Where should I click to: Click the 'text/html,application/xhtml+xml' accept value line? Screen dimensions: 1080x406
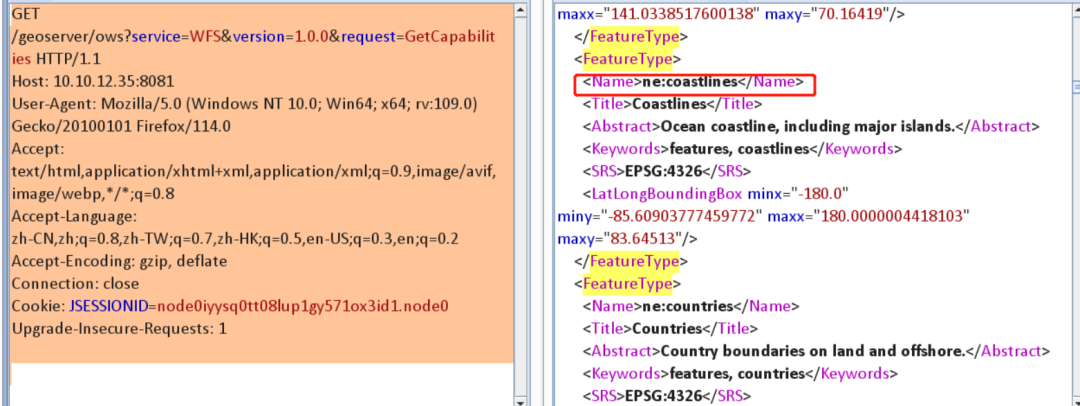tap(254, 172)
